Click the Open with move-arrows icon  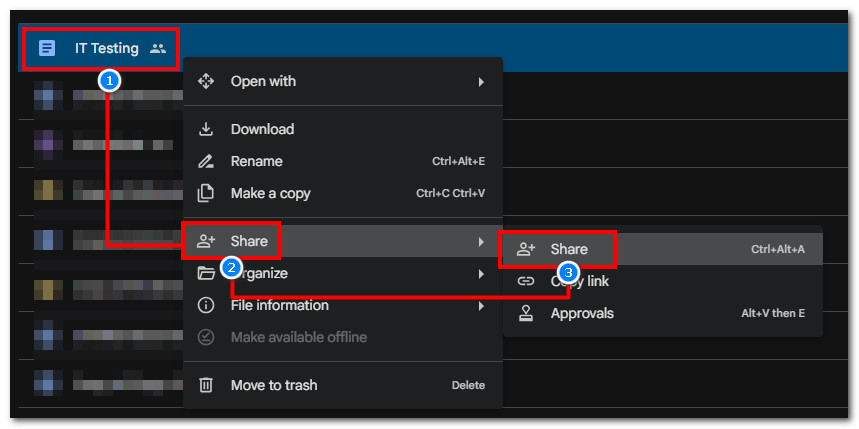(x=205, y=82)
